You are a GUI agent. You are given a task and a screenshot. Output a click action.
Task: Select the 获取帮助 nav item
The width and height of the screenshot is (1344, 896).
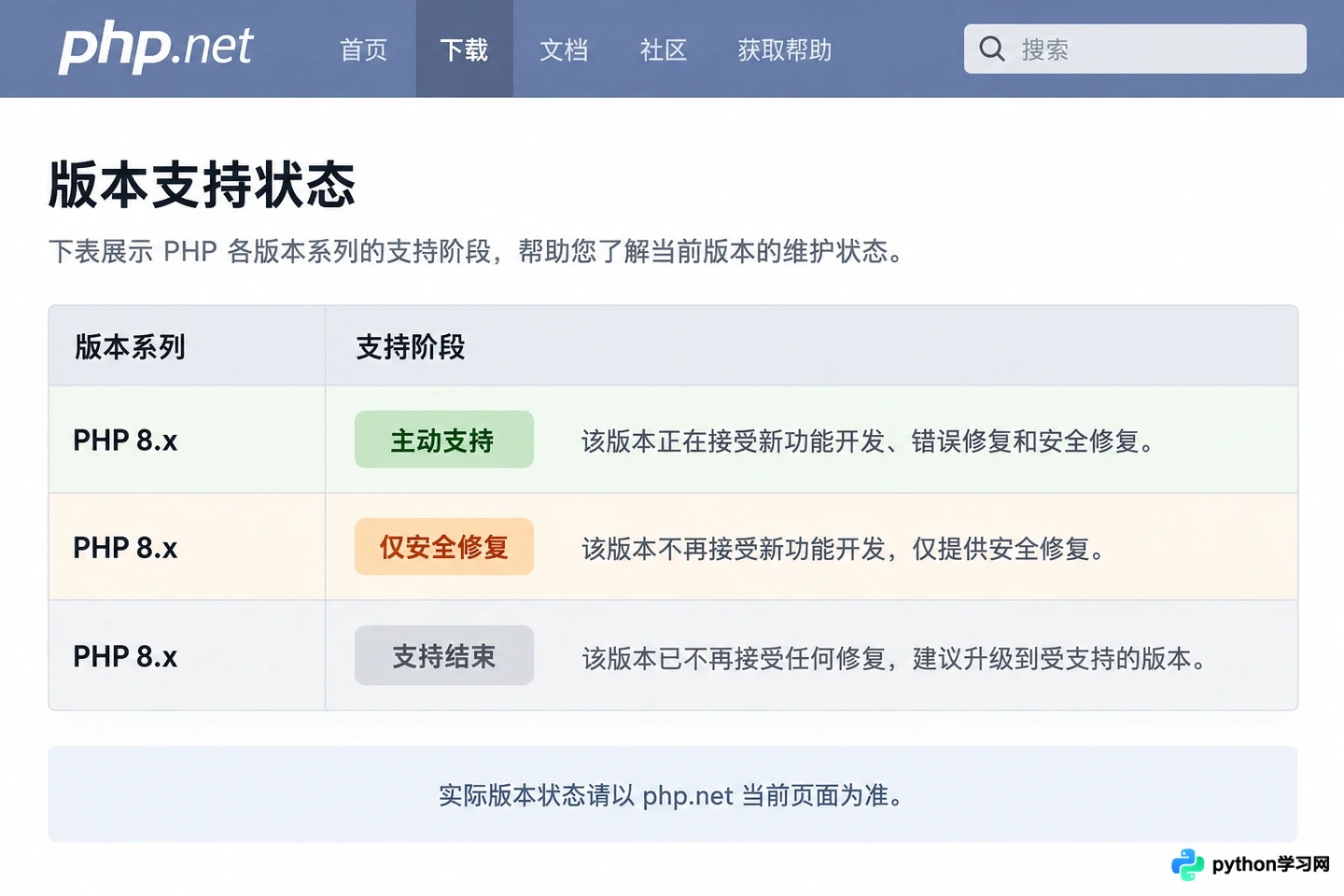785,49
